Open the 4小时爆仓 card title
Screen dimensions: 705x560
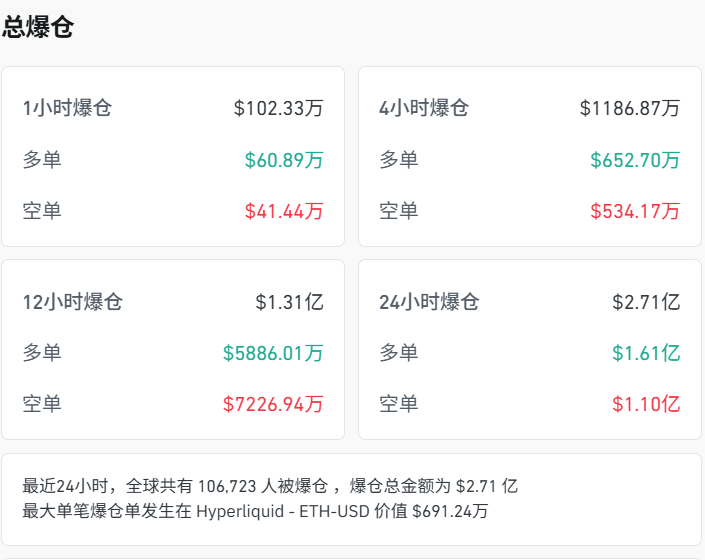(424, 108)
